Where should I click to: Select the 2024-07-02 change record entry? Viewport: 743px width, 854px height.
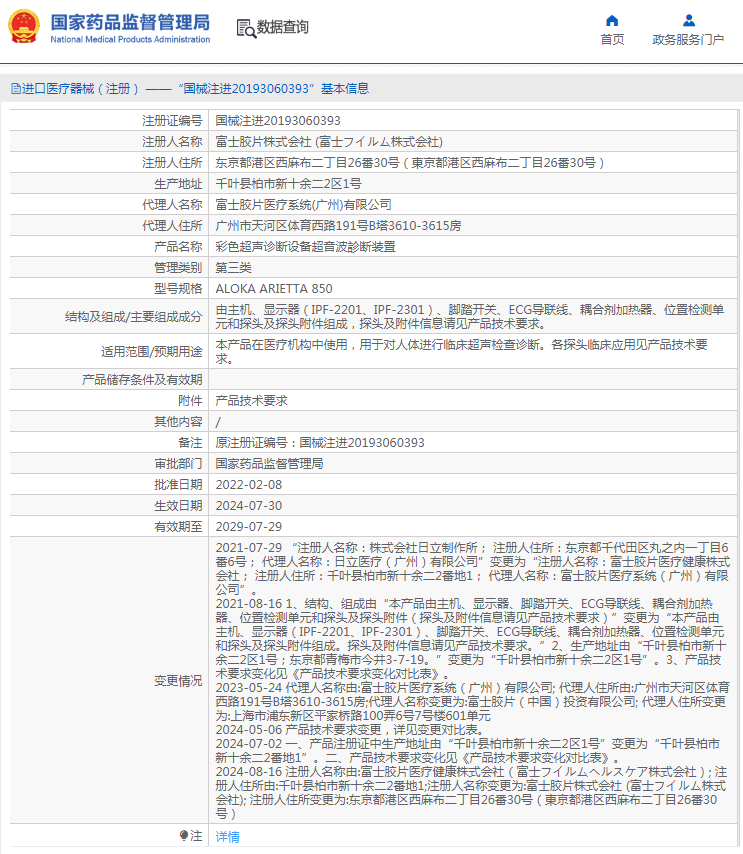[x=467, y=751]
